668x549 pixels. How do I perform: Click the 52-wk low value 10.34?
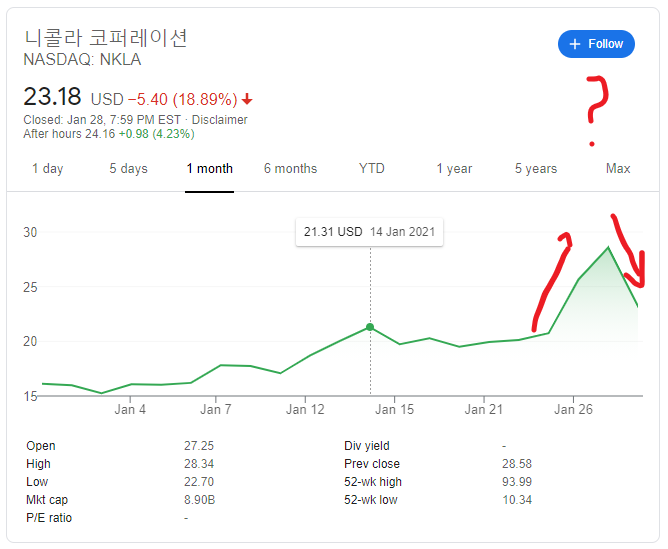point(517,500)
